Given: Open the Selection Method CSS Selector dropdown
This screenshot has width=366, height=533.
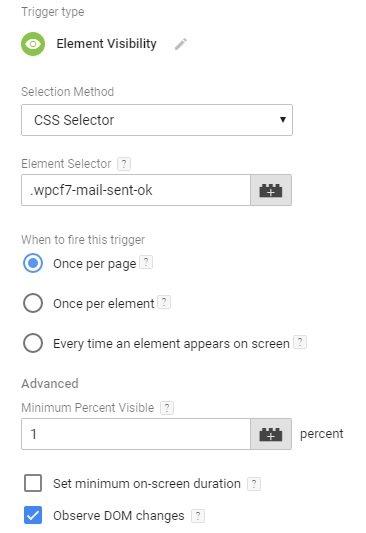Looking at the screenshot, I should click(157, 120).
